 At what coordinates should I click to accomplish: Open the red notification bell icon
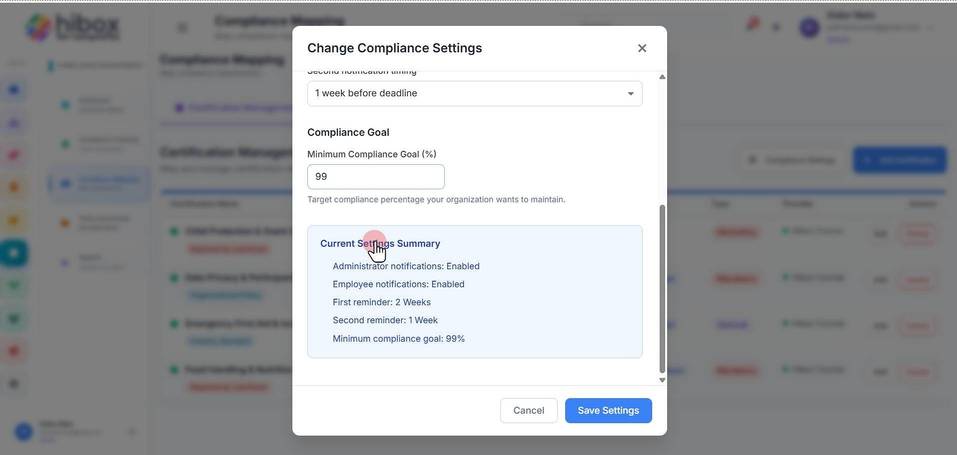(x=752, y=25)
